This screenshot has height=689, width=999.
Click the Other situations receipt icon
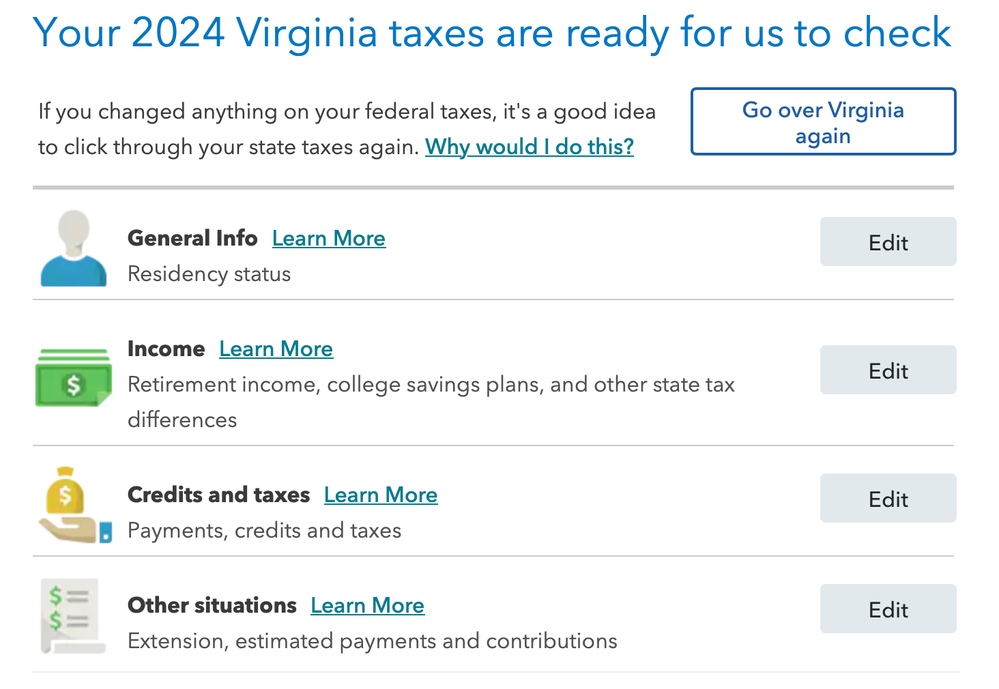pyautogui.click(x=73, y=616)
